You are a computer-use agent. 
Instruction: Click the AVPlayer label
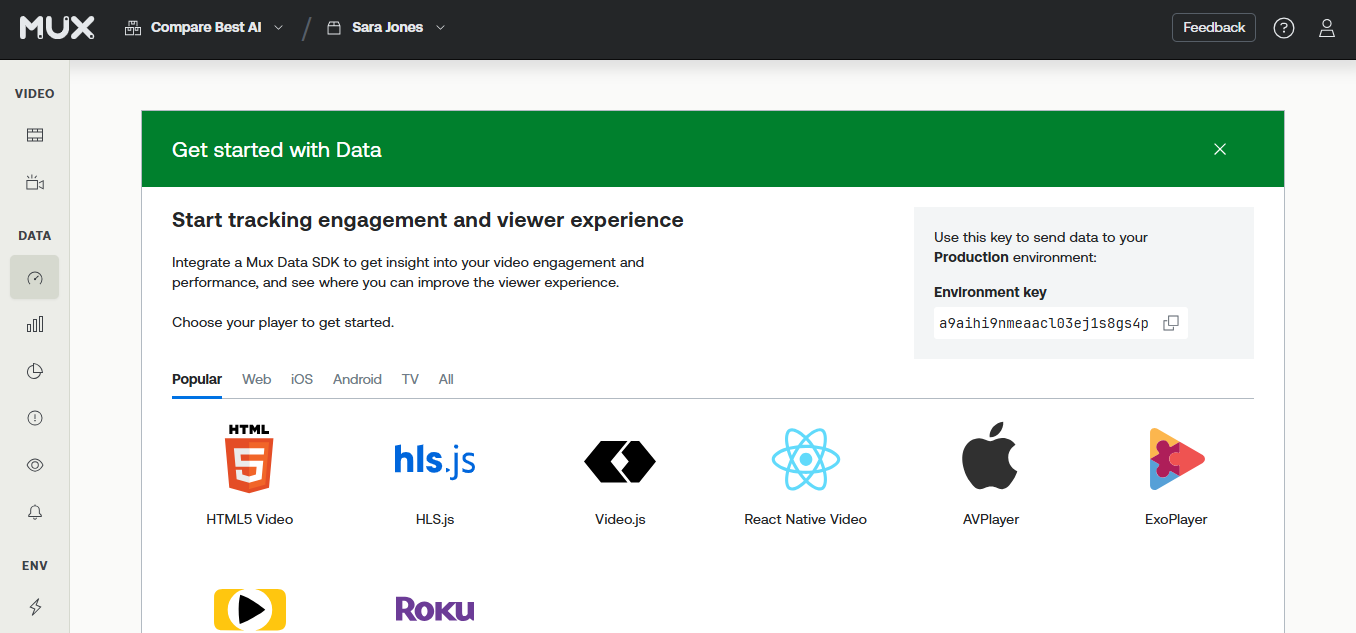tap(990, 519)
